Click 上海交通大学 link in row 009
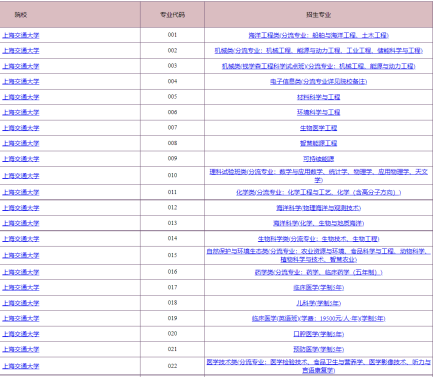433x377 pixels. (x=21, y=159)
